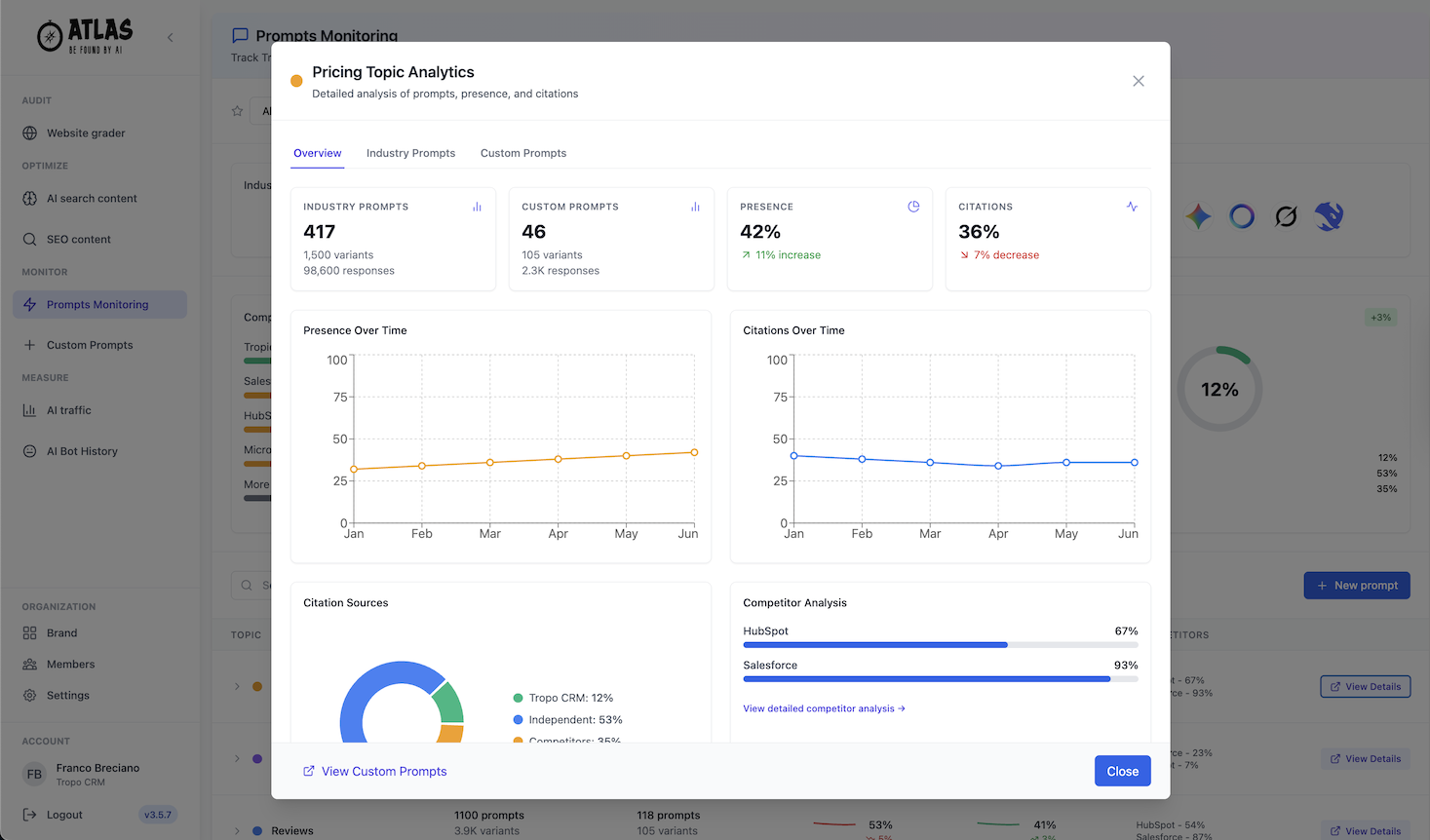The image size is (1430, 840).
Task: Click the Prompts Monitoring chat bubble header icon
Action: (x=240, y=35)
